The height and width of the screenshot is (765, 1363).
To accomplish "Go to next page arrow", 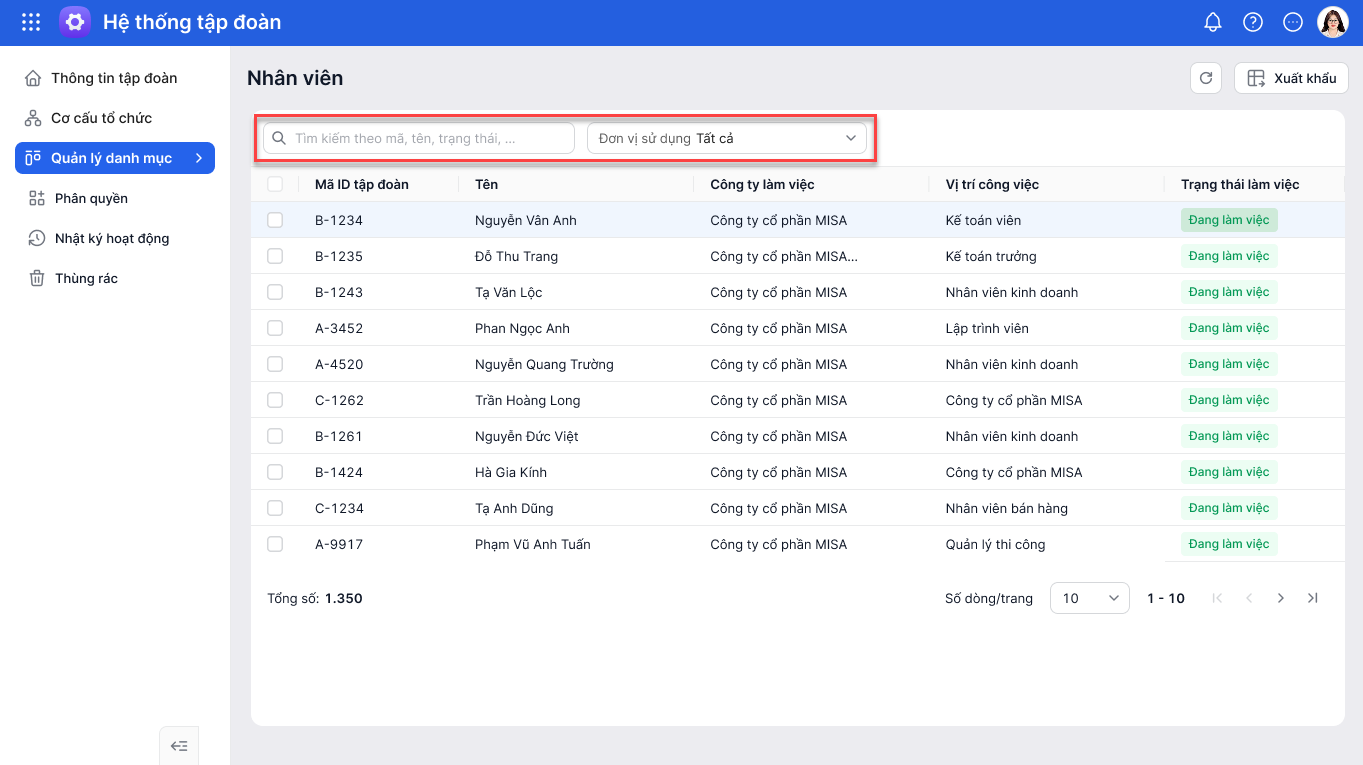I will click(x=1281, y=598).
